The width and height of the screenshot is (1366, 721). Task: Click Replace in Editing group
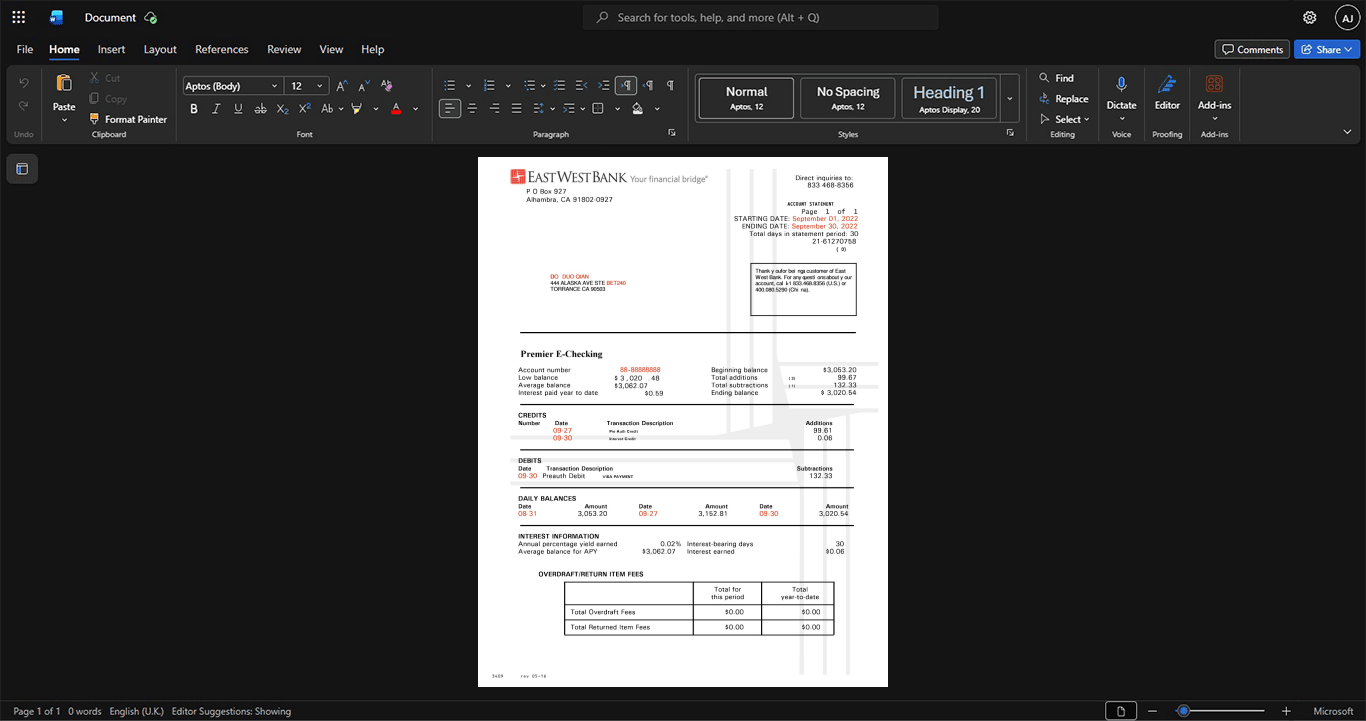(x=1064, y=98)
